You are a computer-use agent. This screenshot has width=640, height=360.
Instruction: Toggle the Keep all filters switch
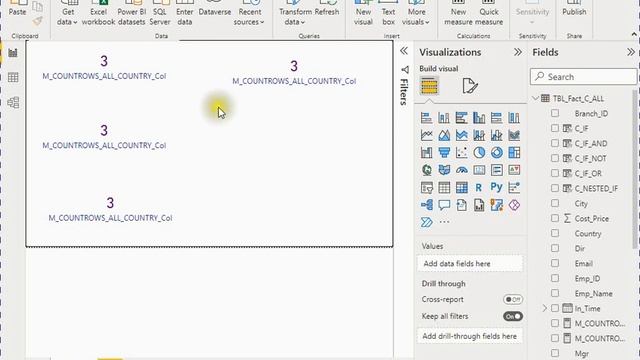coord(513,316)
